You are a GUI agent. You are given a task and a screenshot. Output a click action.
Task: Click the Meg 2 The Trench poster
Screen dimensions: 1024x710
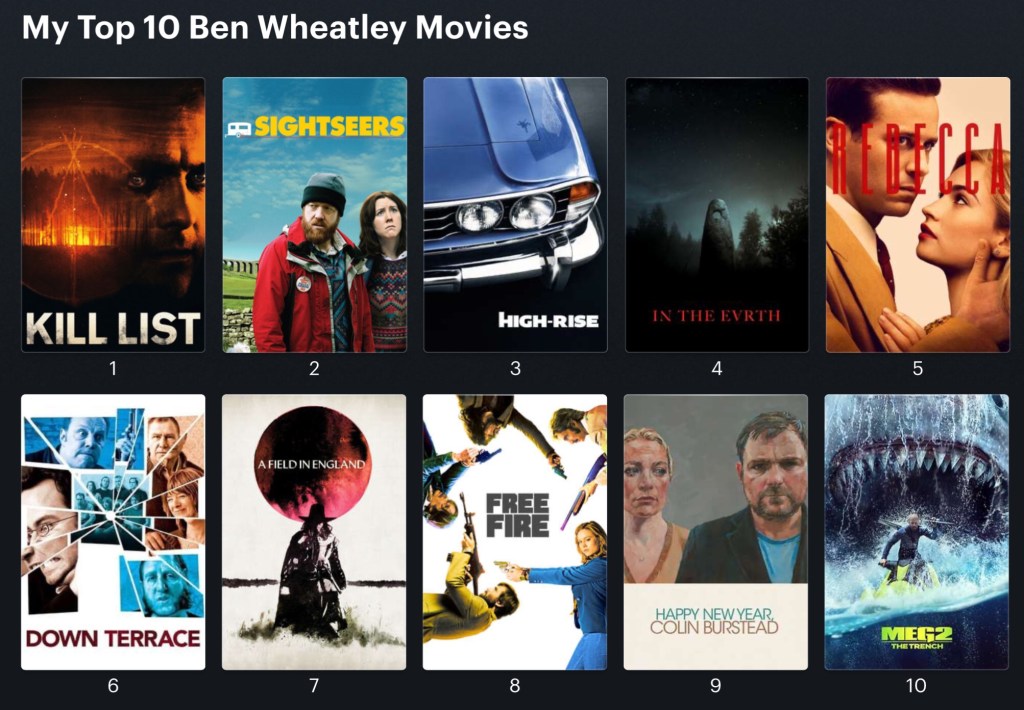tap(916, 532)
